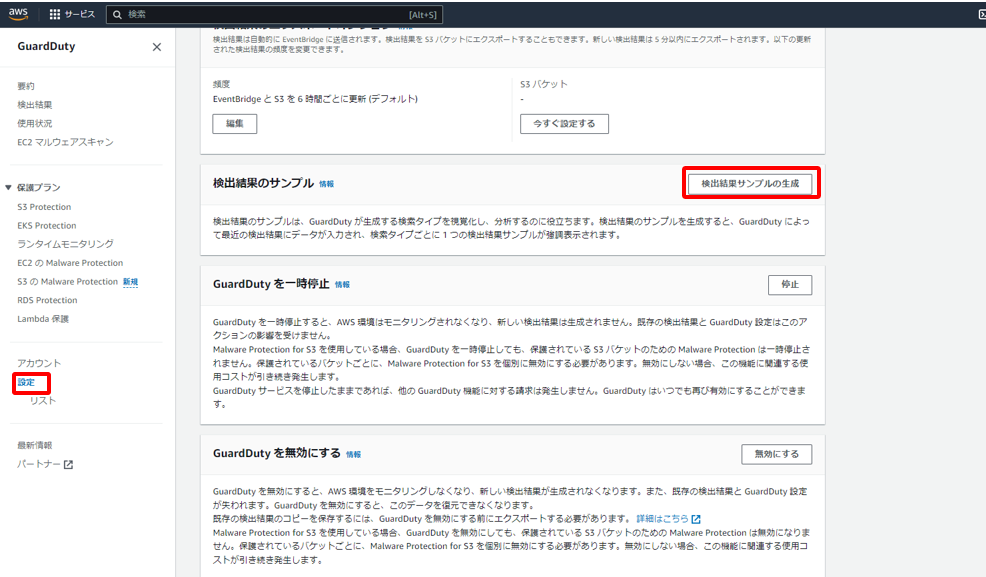
Task: Select 設定 in the sidebar
Action: [26, 382]
